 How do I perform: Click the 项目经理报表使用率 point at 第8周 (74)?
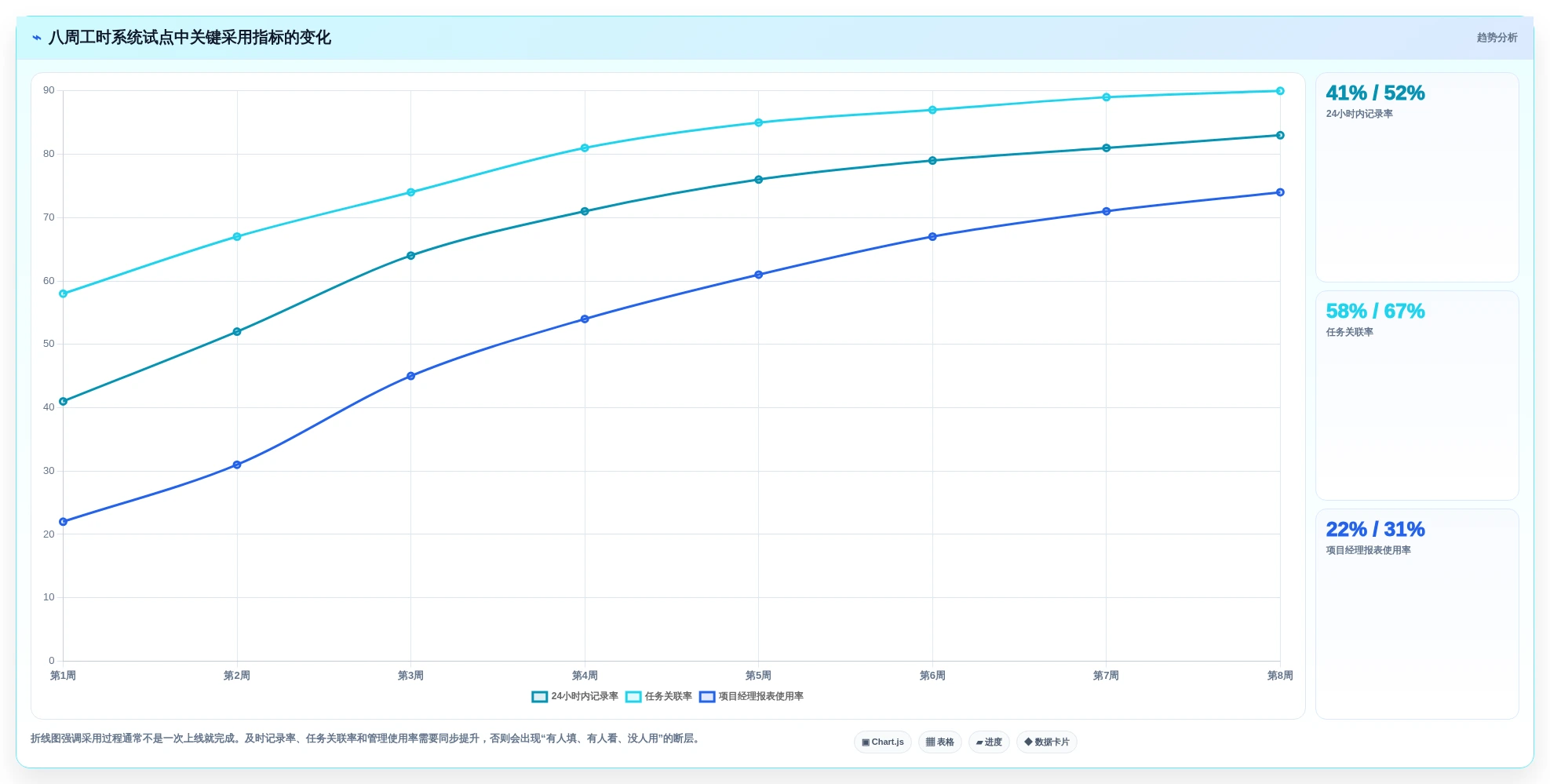click(x=1280, y=192)
